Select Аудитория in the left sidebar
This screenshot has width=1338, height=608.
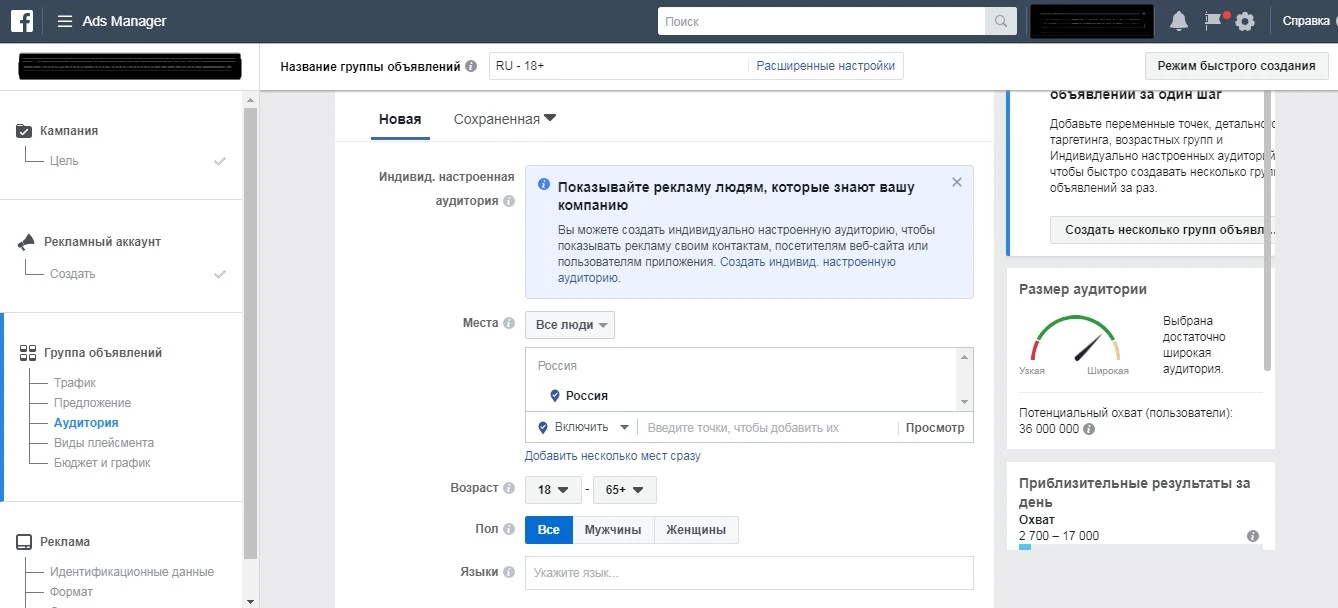coord(88,422)
